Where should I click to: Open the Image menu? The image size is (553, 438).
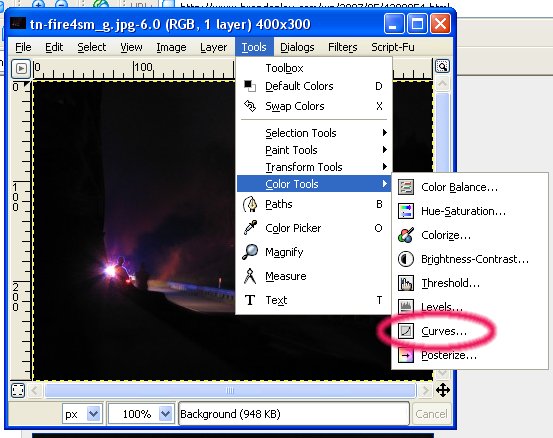(171, 47)
